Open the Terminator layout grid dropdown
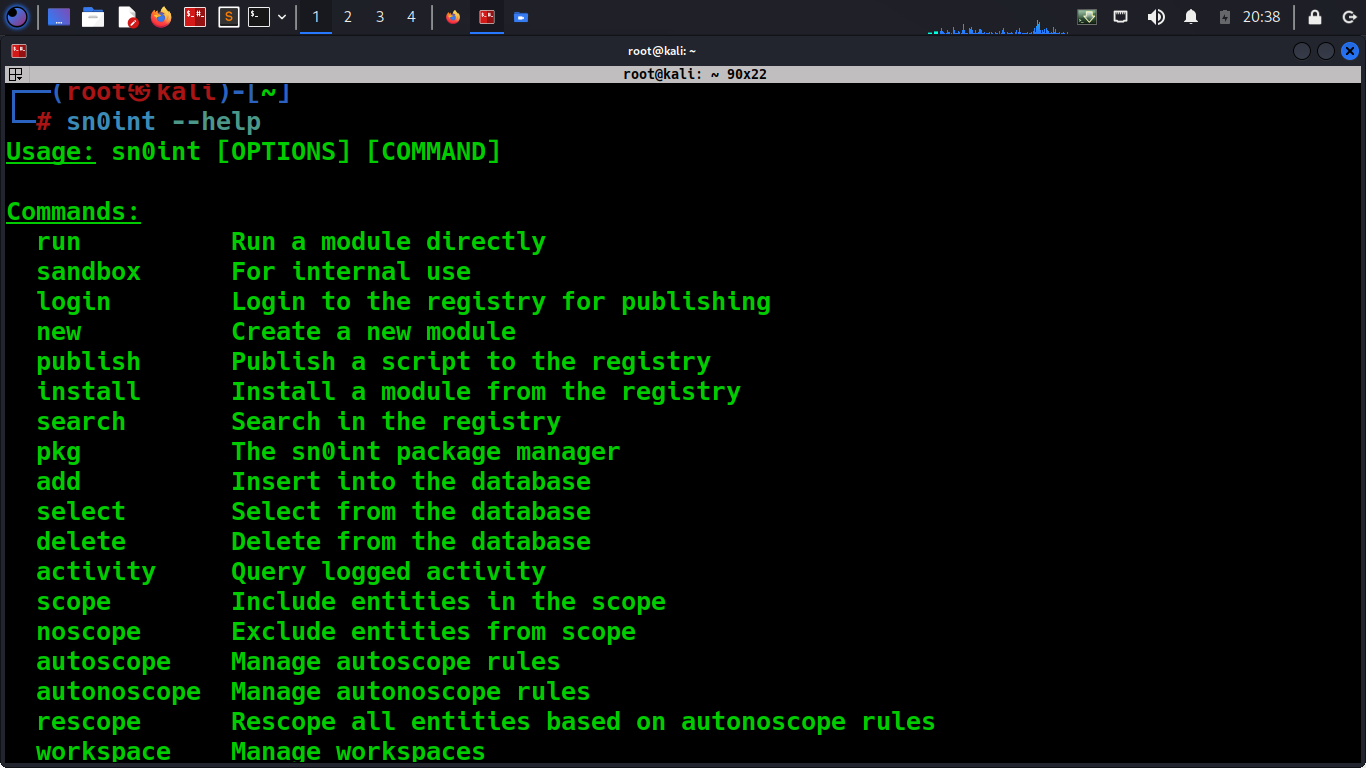The width and height of the screenshot is (1366, 768). (16, 74)
